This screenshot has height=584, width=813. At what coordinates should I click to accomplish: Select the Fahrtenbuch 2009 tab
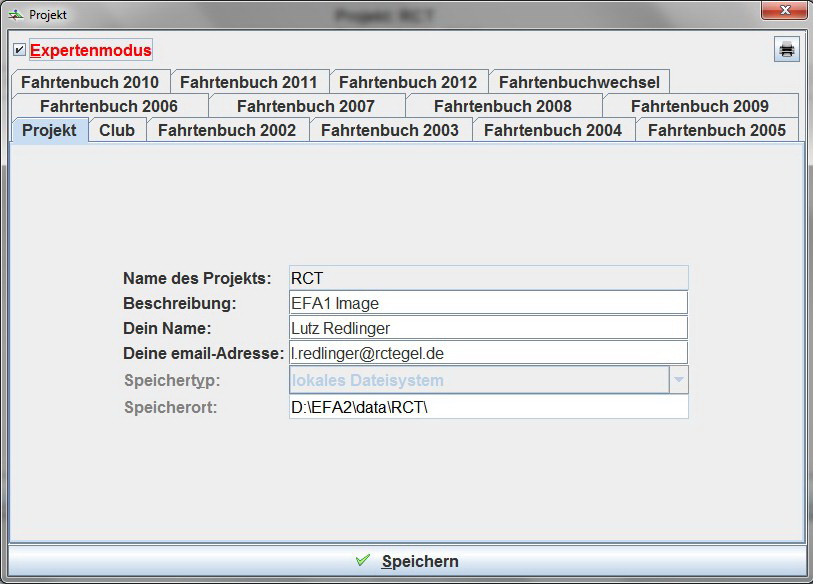[698, 105]
